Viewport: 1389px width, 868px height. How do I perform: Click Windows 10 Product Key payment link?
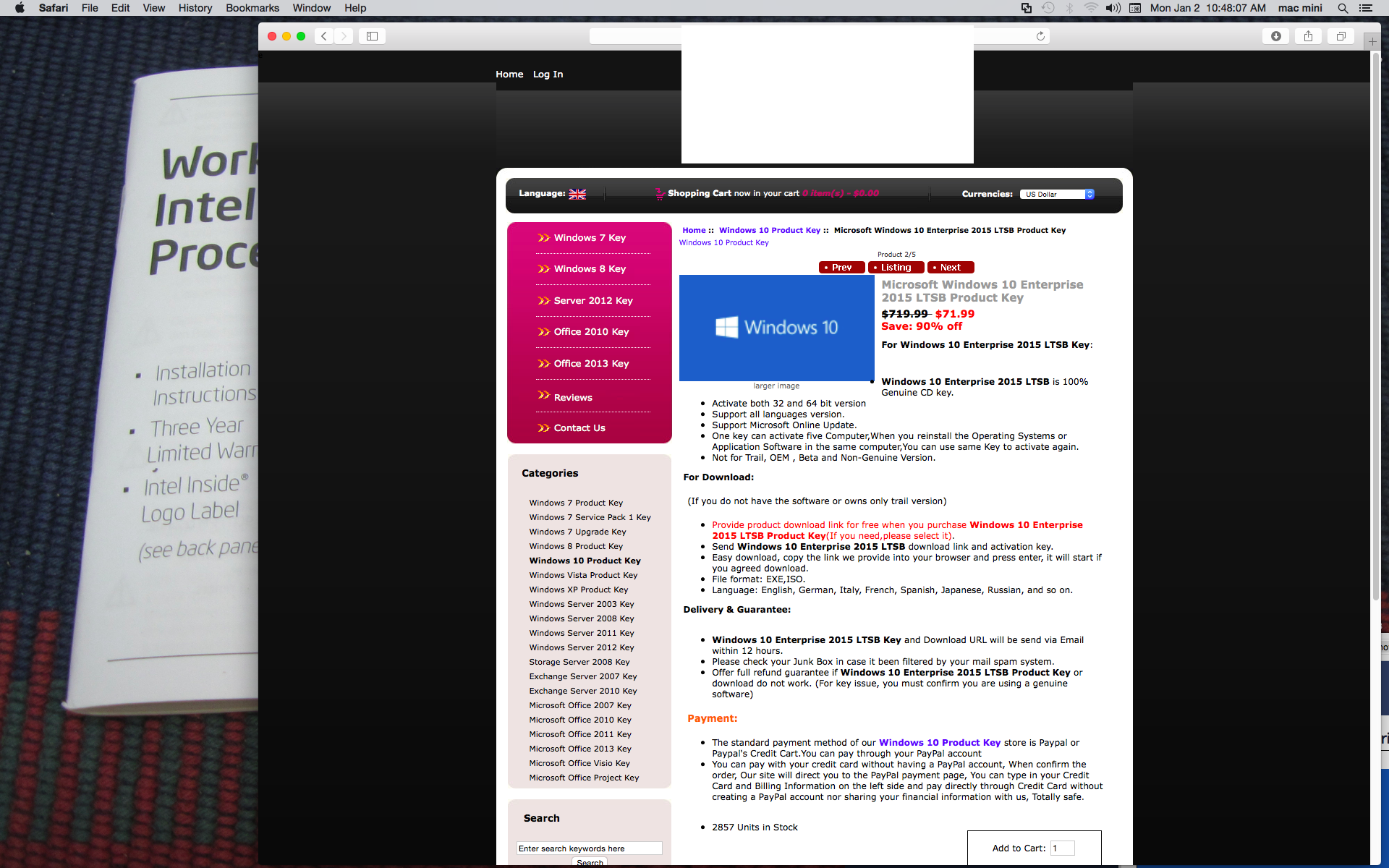pyautogui.click(x=940, y=742)
